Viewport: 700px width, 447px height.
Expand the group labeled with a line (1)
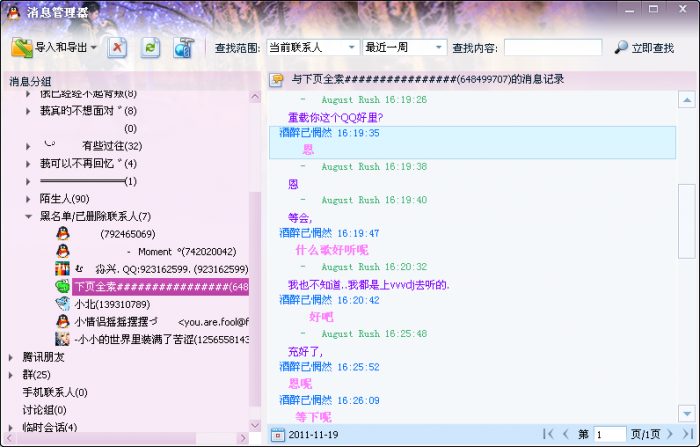point(28,182)
